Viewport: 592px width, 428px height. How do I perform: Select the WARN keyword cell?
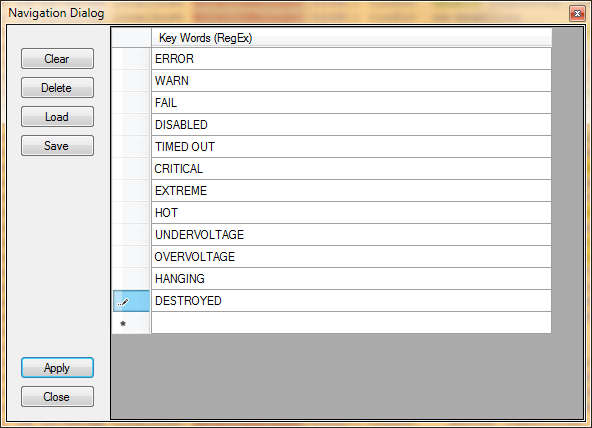[x=351, y=81]
